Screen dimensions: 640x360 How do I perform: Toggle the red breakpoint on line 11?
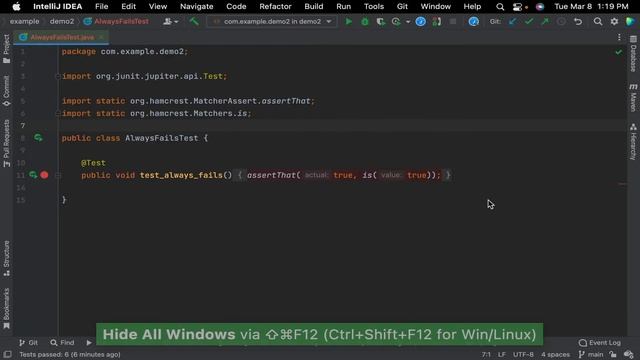pyautogui.click(x=44, y=175)
